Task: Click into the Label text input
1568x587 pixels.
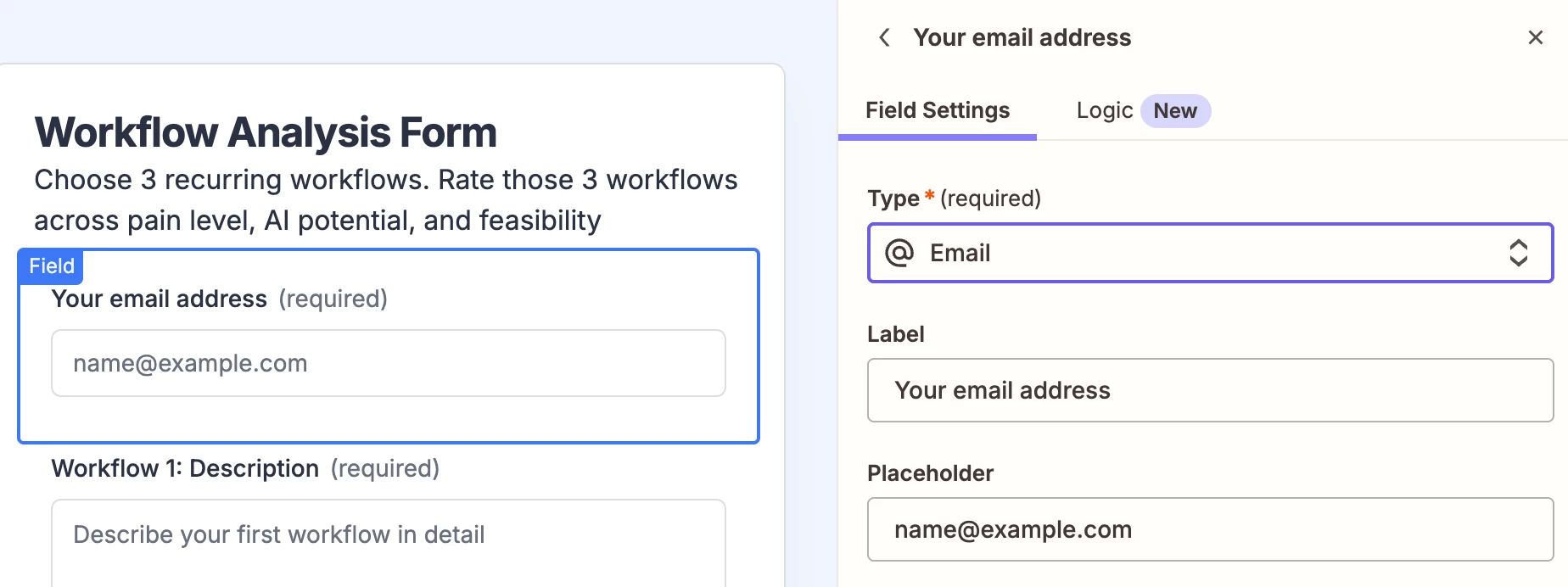Action: pyautogui.click(x=1210, y=390)
